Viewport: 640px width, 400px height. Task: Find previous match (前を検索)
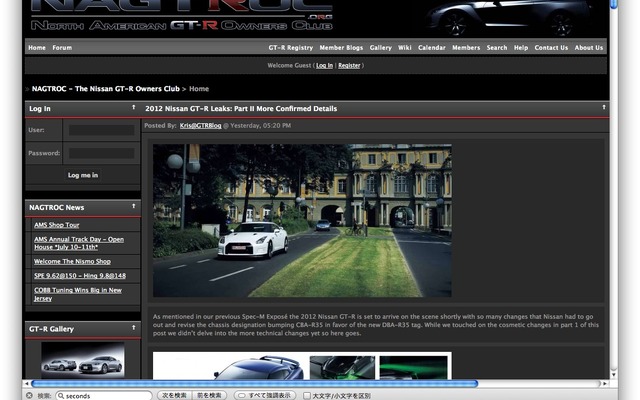209,396
